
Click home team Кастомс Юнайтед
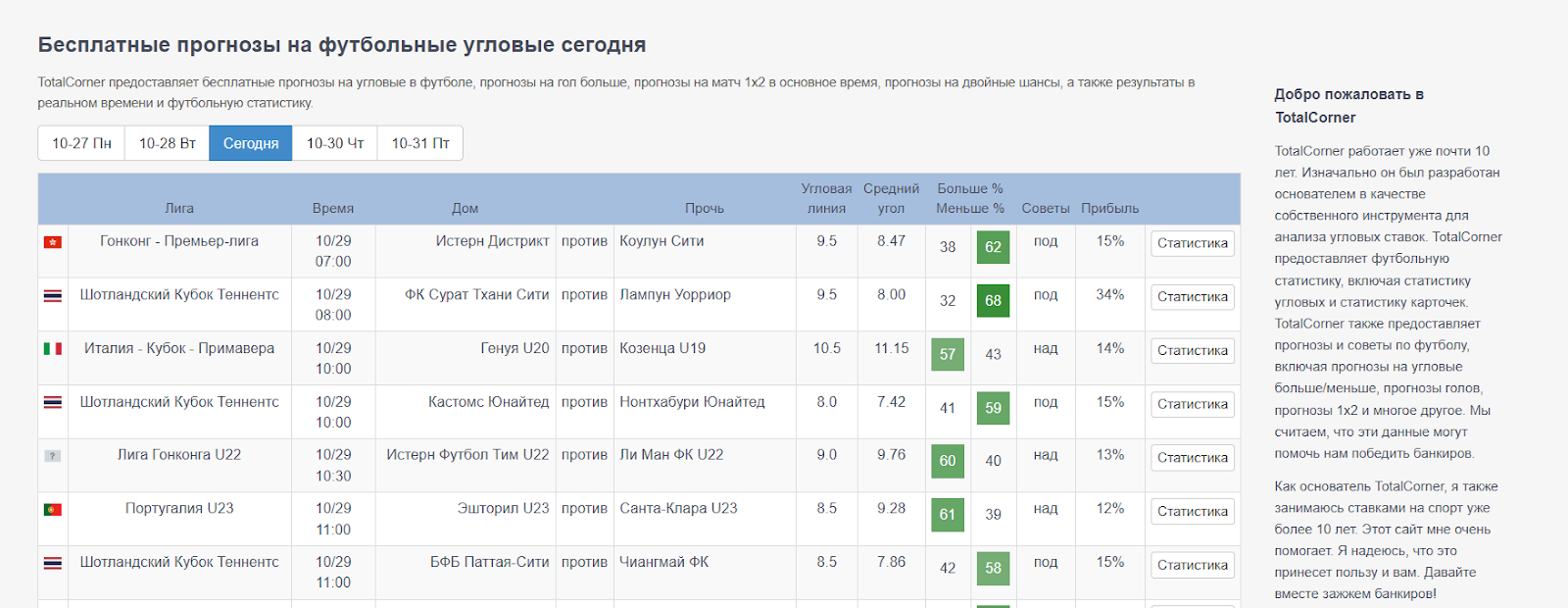pos(488,402)
